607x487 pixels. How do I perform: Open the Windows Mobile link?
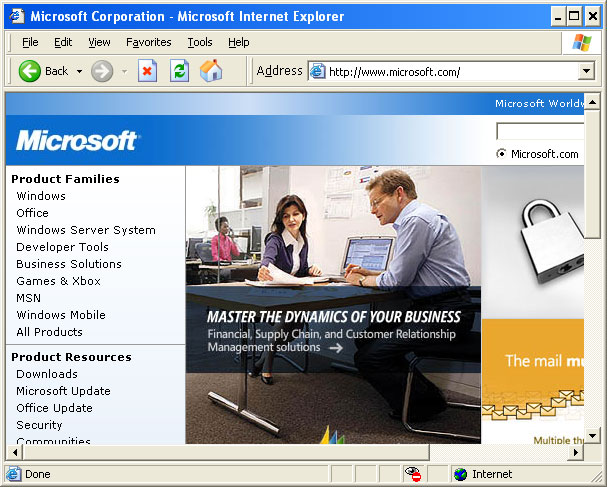[x=61, y=315]
